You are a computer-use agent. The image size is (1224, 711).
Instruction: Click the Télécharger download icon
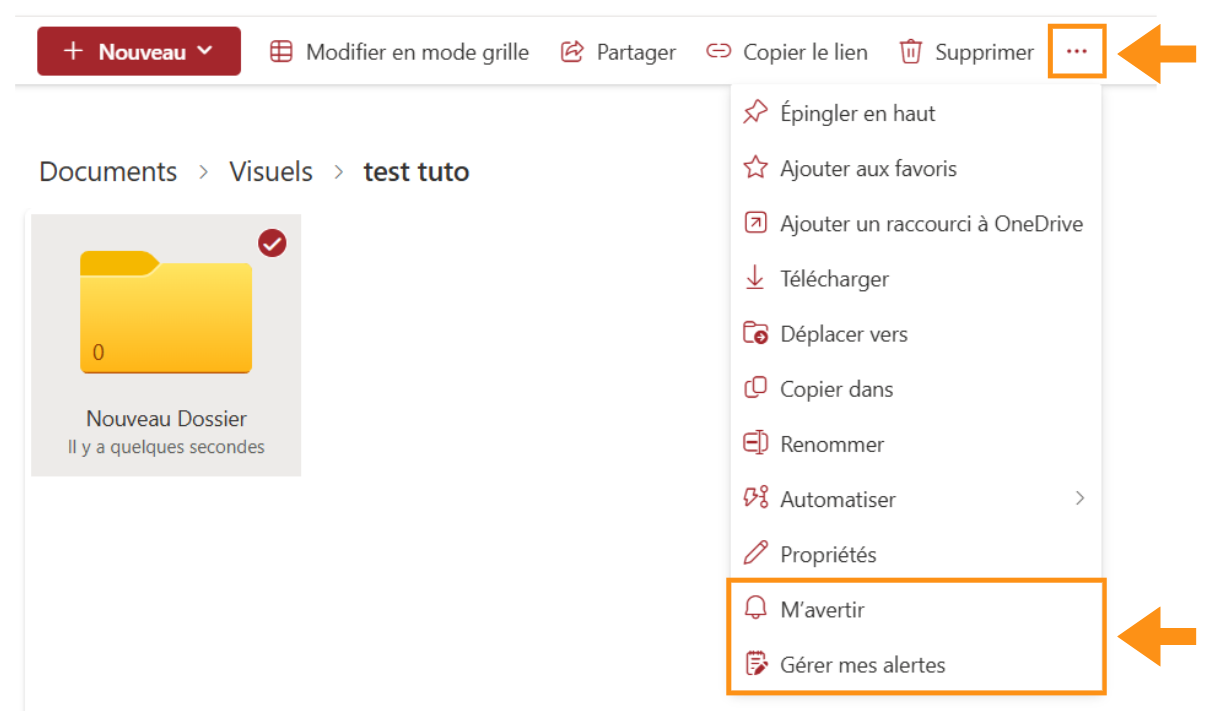tap(756, 278)
